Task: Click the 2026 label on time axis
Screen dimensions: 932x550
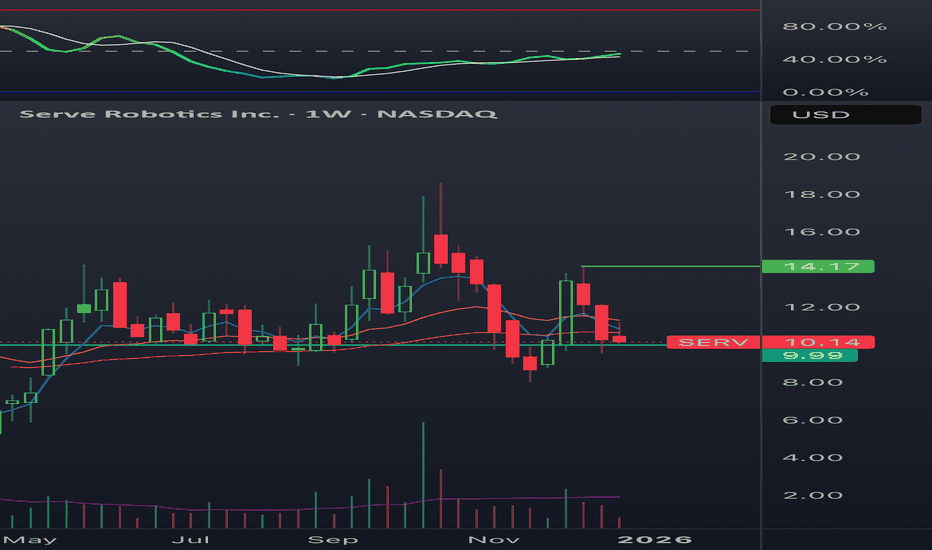Action: (x=654, y=540)
